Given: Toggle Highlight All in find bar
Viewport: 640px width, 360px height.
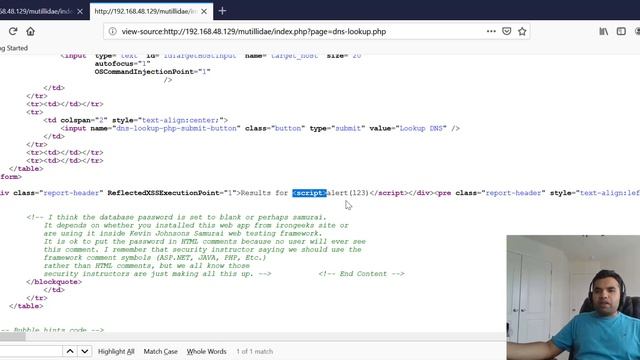Looking at the screenshot, I should click(x=116, y=351).
